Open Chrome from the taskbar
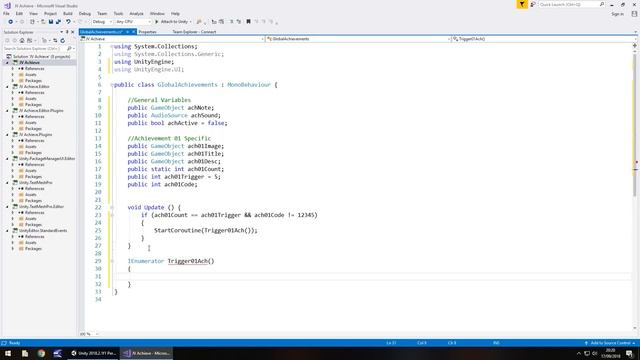Screen dimensions: 640x360 tap(41, 353)
